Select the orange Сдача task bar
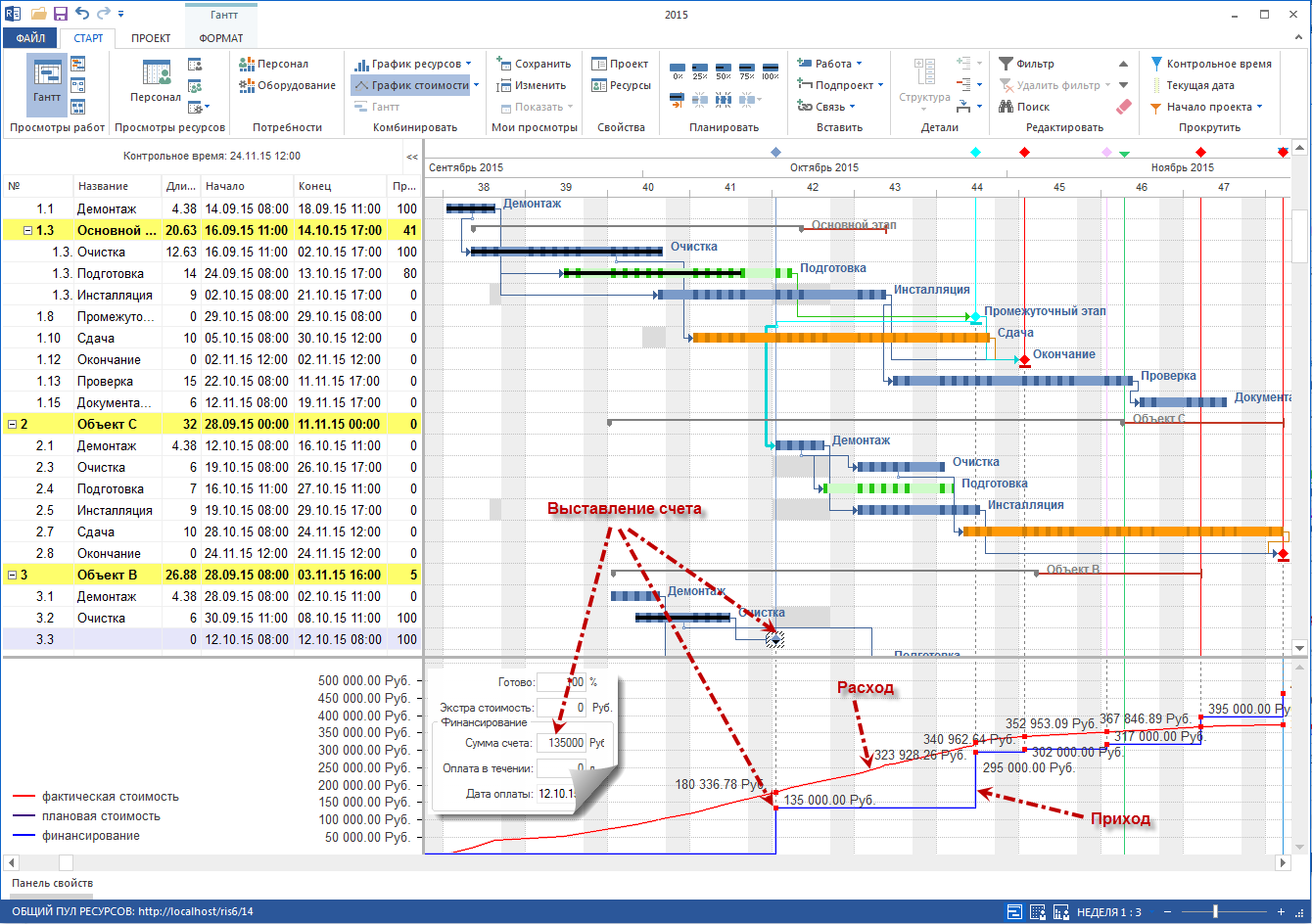1312x924 pixels. click(842, 338)
